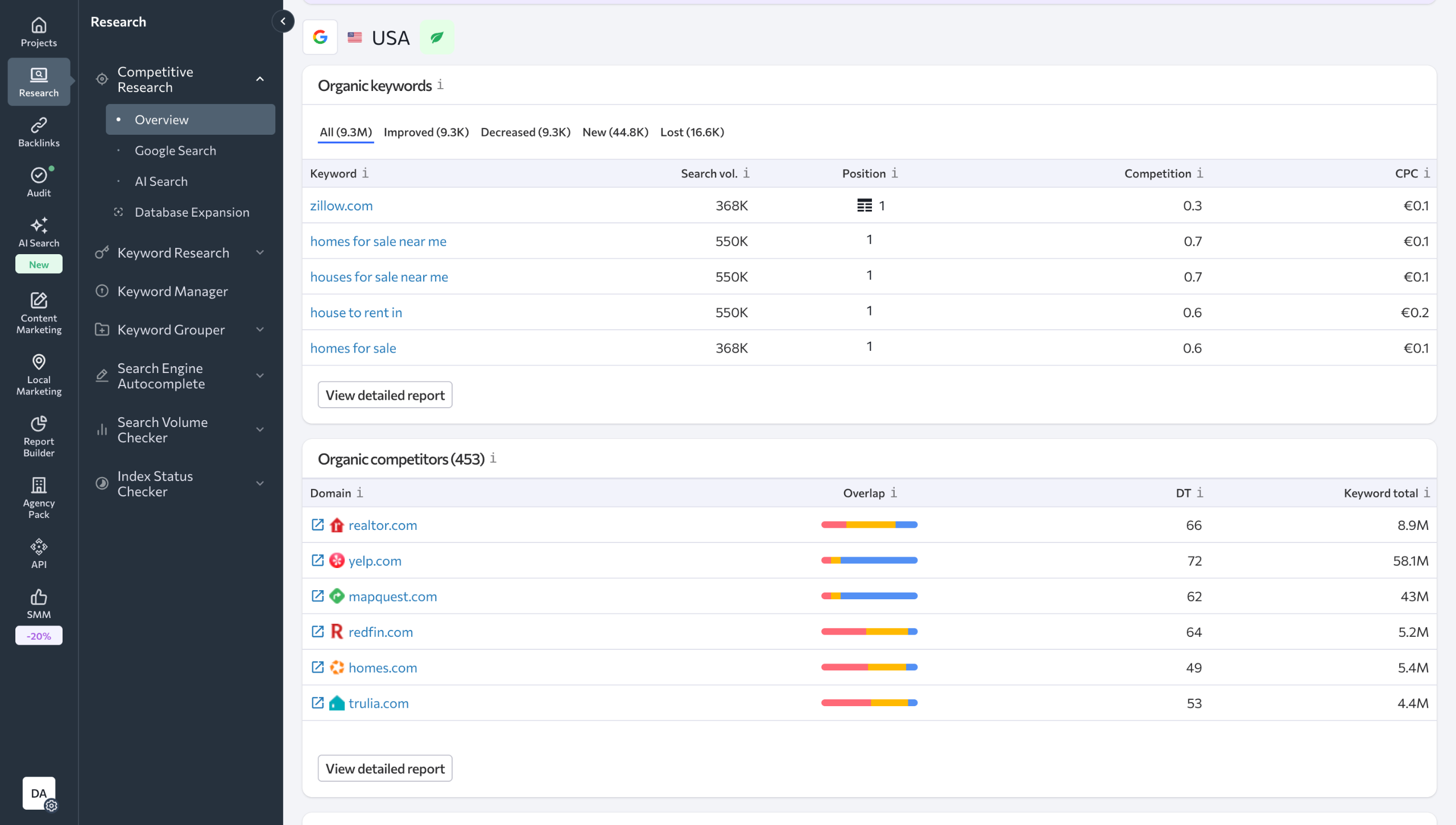
Task: Click the AI Search sparkle icon
Action: pos(39,225)
